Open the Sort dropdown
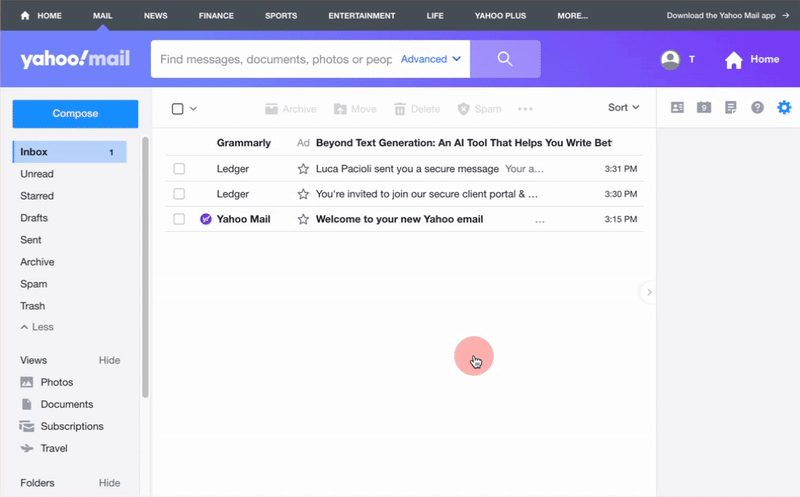Screen dimensions: 800x497 point(623,108)
